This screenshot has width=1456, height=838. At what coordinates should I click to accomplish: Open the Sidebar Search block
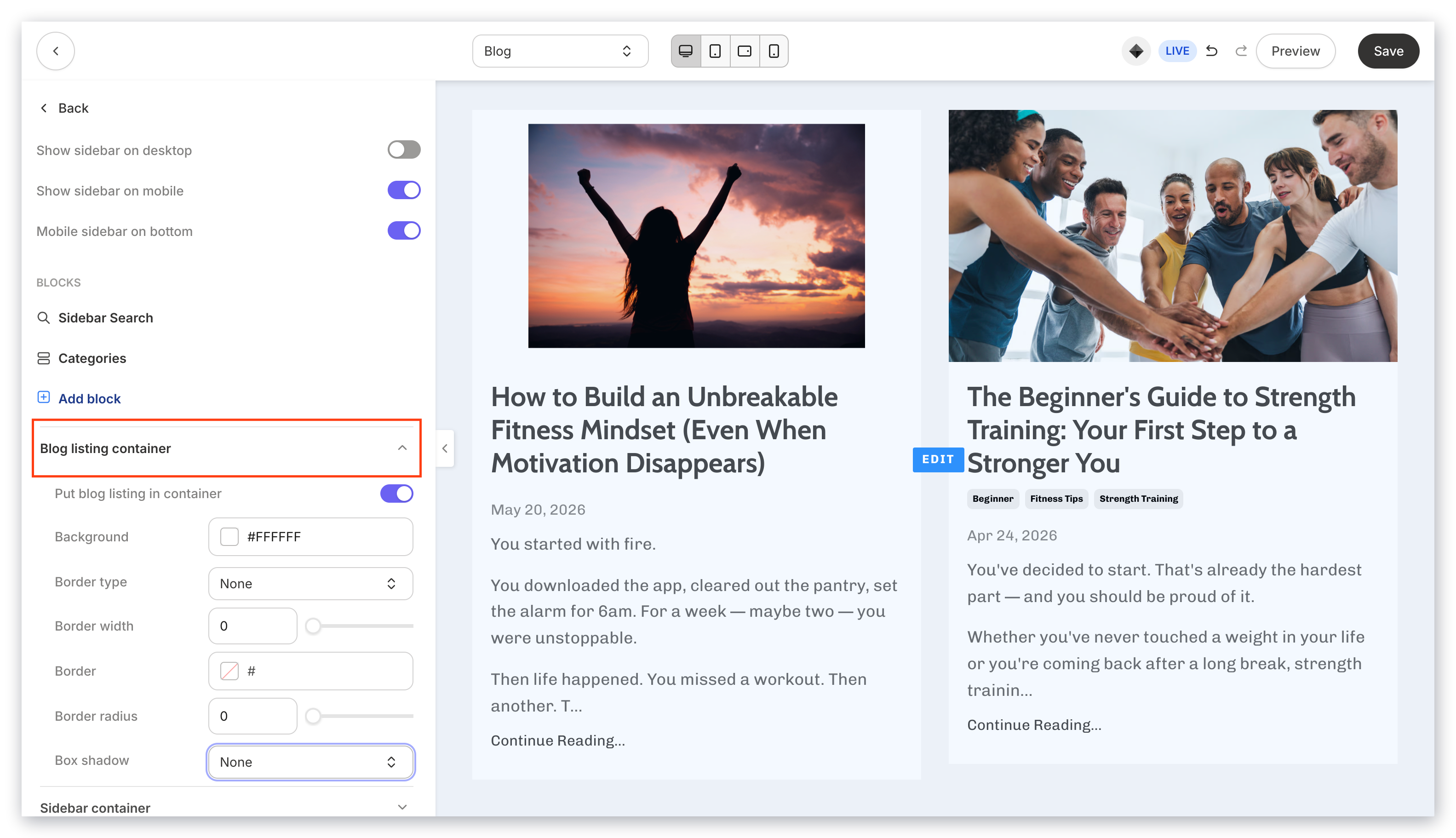point(105,318)
